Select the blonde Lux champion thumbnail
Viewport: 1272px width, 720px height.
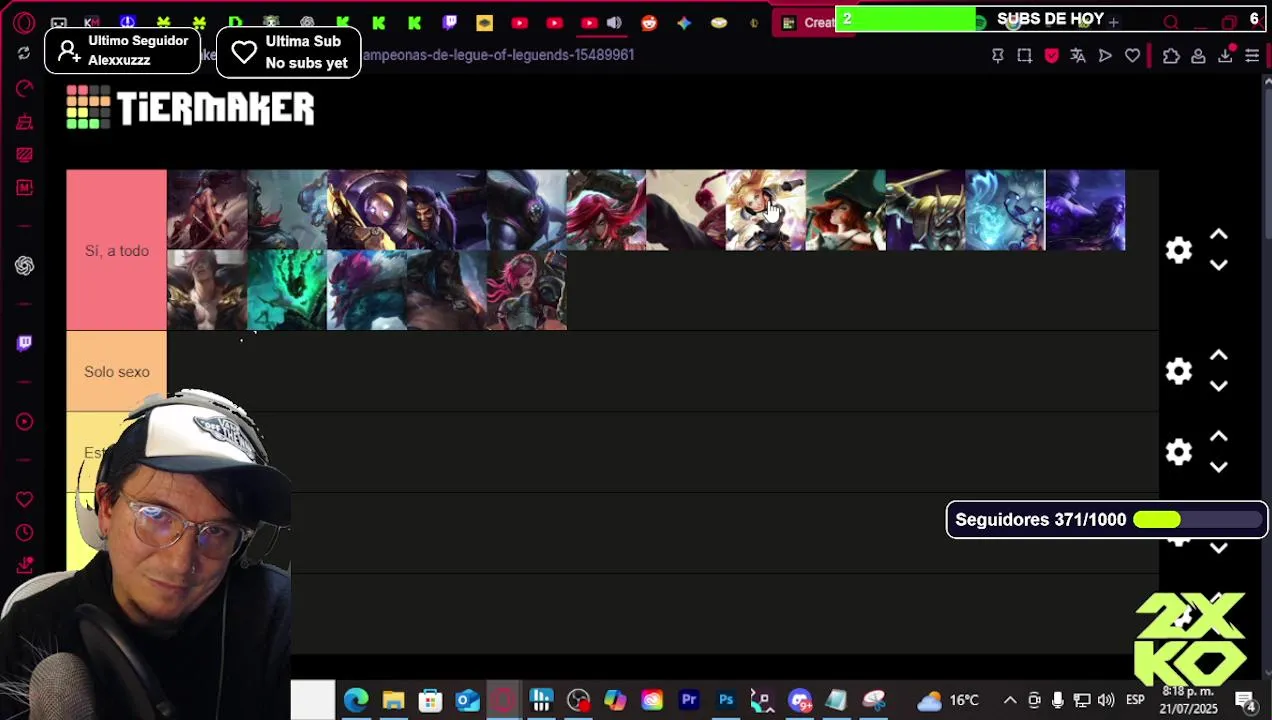(766, 210)
